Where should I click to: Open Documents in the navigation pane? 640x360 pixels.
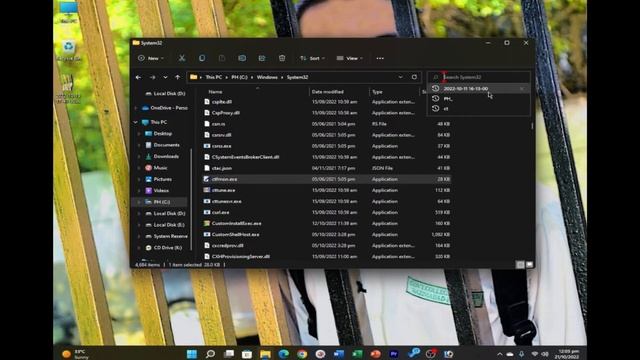pyautogui.click(x=166, y=145)
